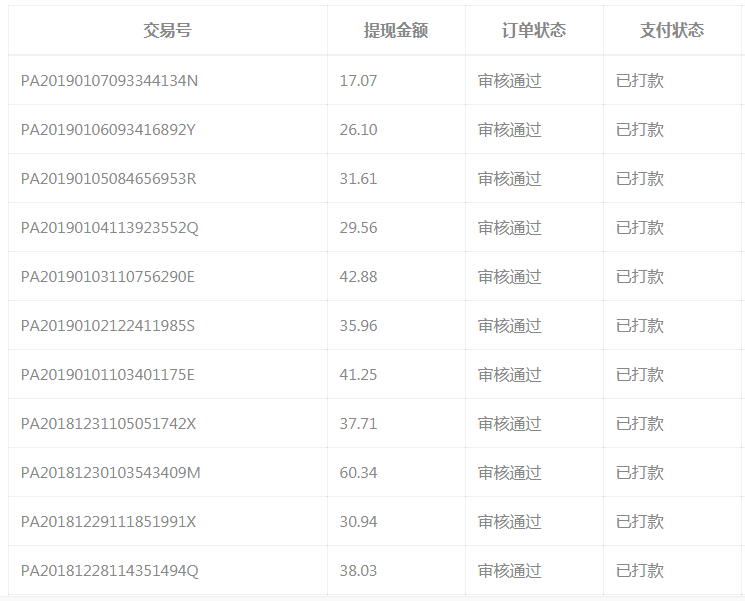Click the withdrawal amount 38.03

[358, 571]
